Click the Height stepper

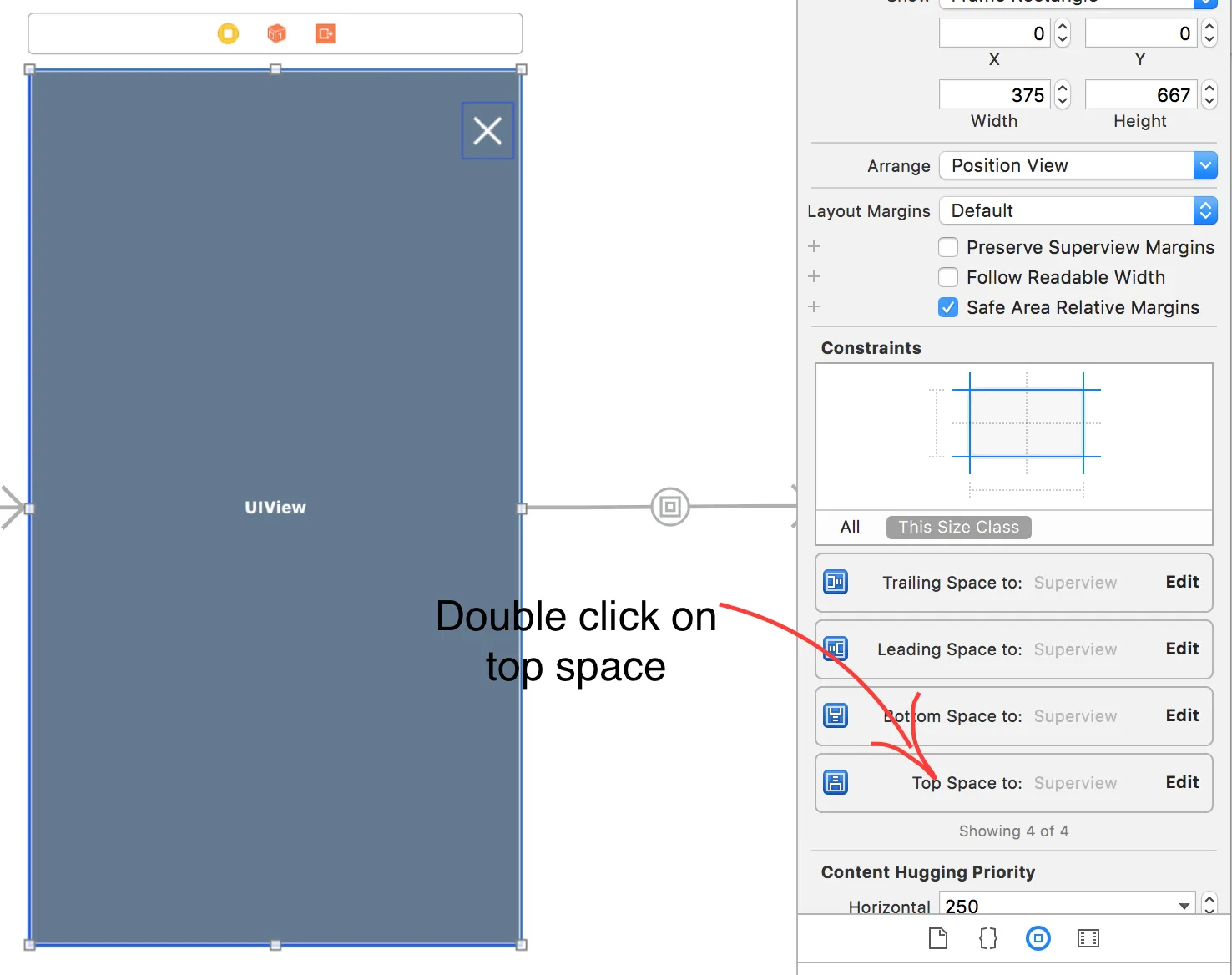(x=1209, y=95)
